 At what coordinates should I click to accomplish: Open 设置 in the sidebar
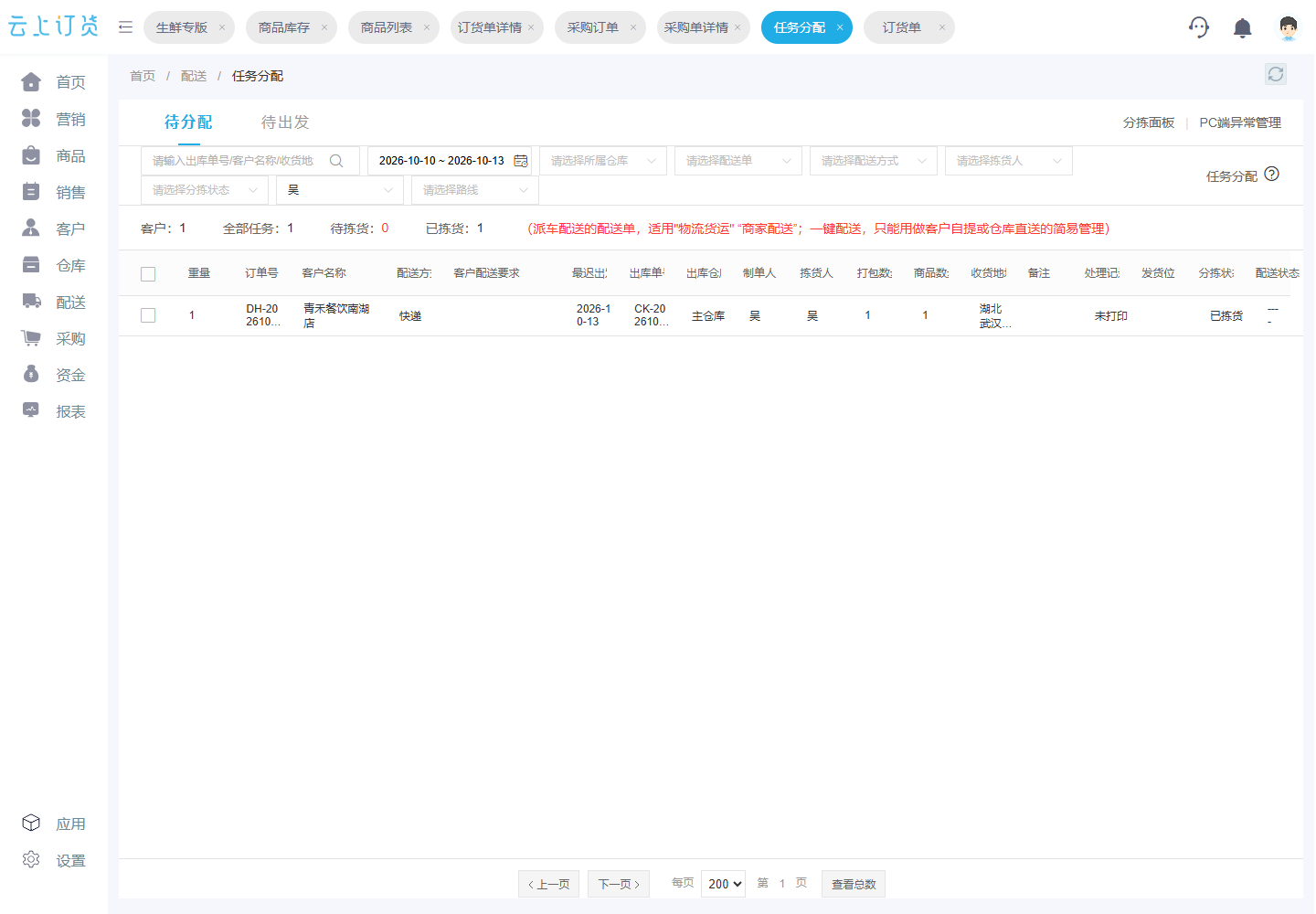pyautogui.click(x=54, y=860)
